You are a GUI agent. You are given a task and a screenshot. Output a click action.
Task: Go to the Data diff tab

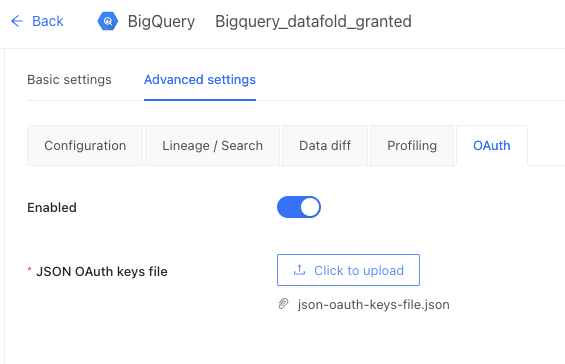point(325,146)
